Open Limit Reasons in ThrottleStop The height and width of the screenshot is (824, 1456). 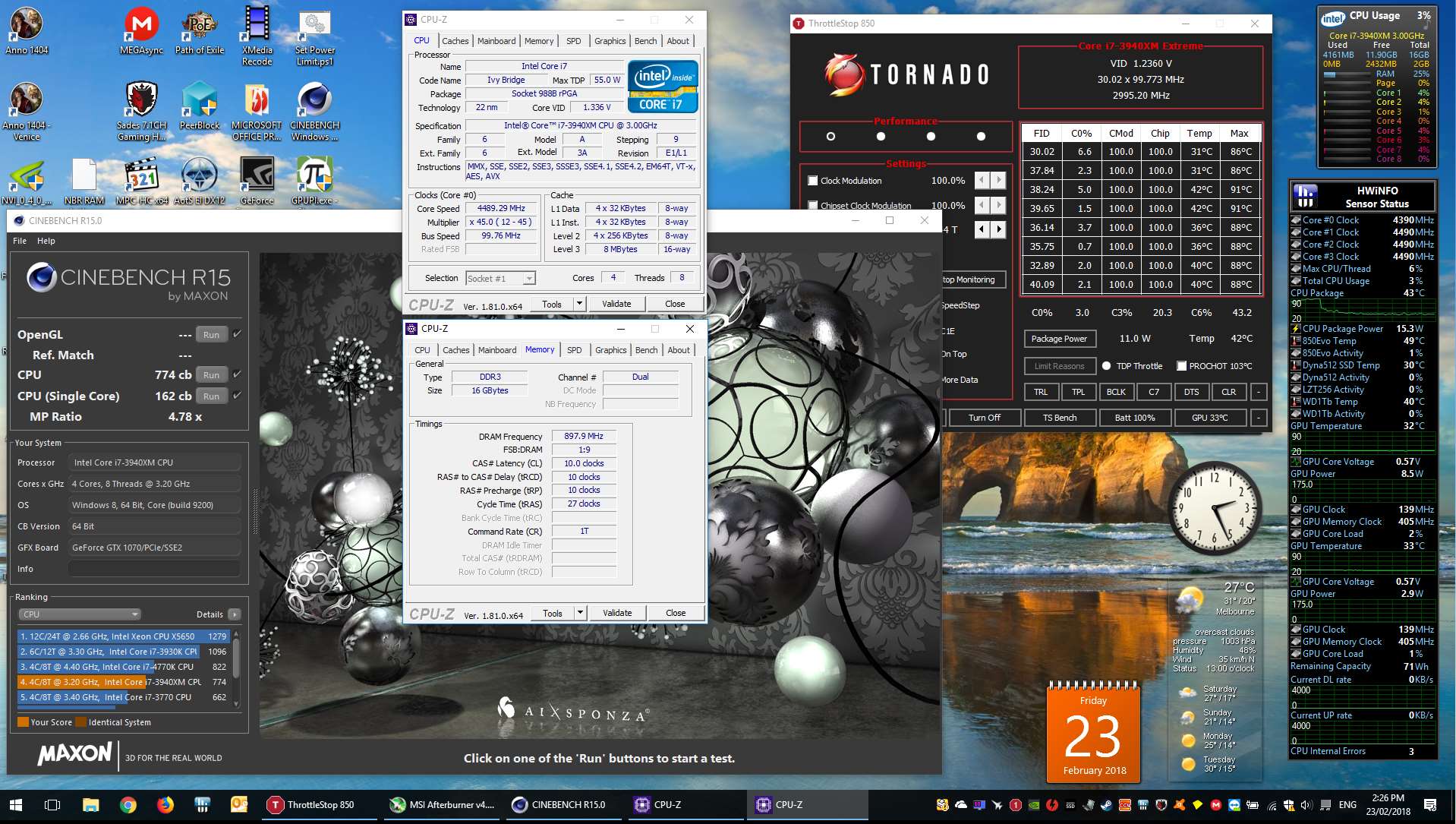(x=1060, y=366)
